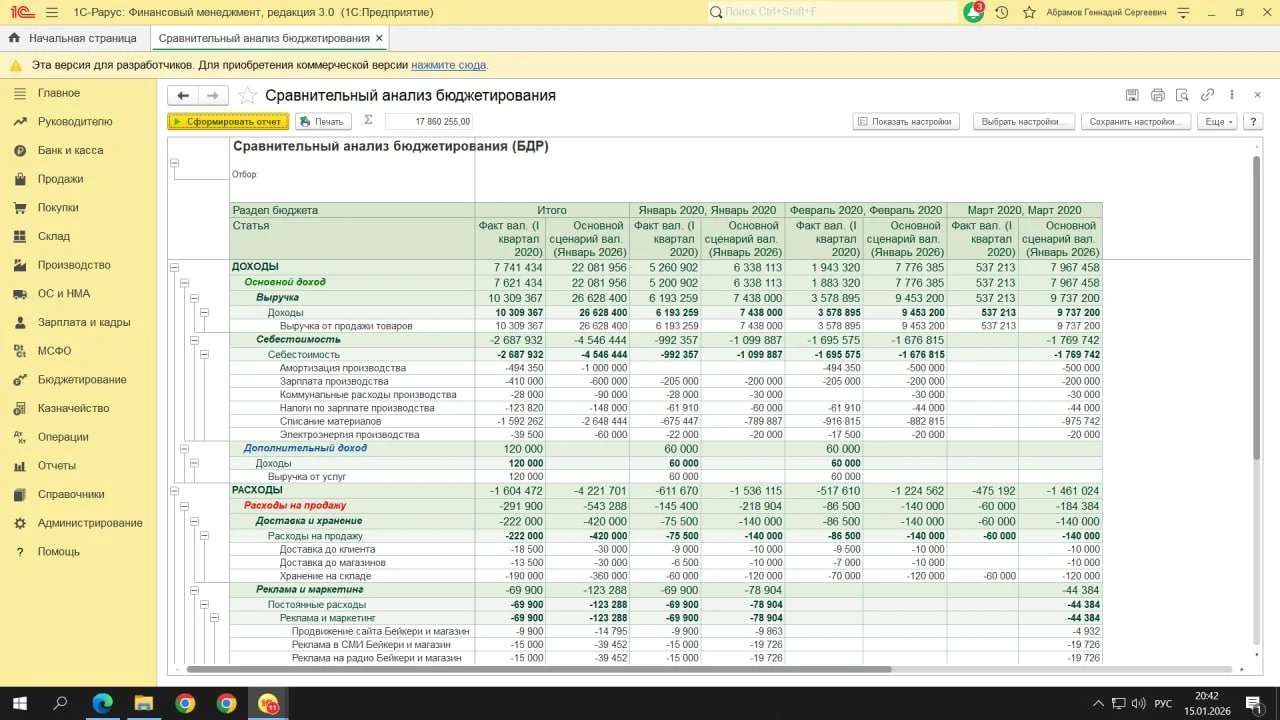1280x720 pixels.
Task: Click the favorites star in title bar
Action: [1029, 12]
